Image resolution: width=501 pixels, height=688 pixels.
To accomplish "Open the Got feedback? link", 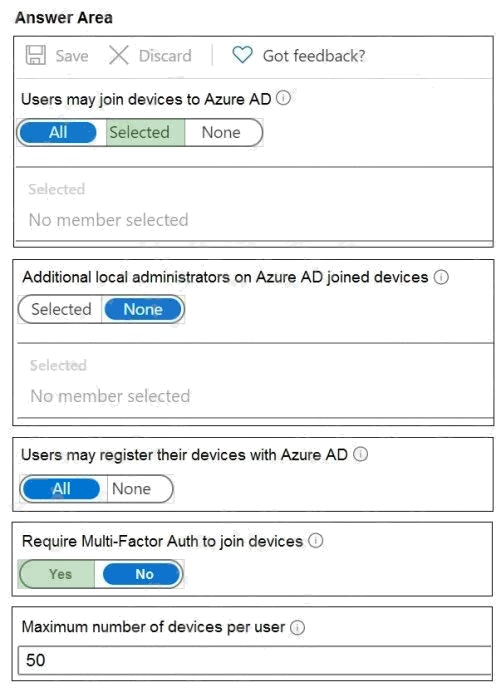I will click(x=314, y=56).
